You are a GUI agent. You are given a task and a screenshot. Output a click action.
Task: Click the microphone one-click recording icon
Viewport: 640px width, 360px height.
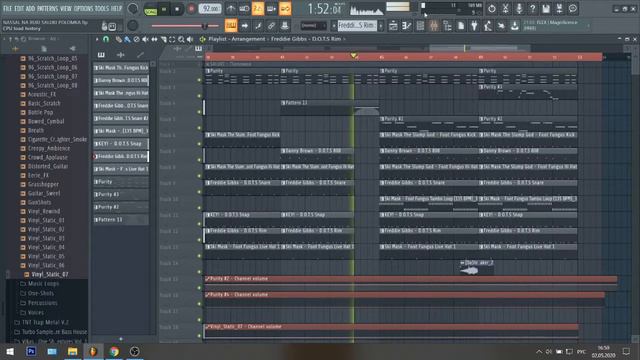pyautogui.click(x=519, y=9)
